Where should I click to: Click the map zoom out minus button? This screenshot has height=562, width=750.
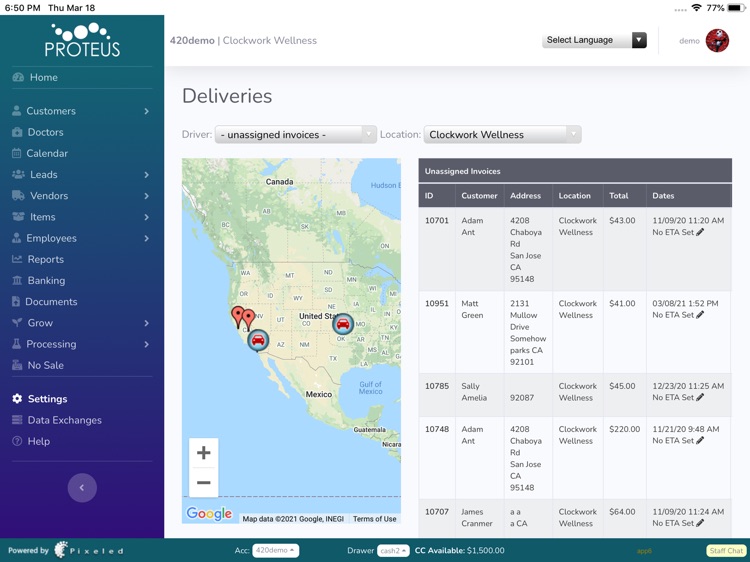click(x=203, y=483)
